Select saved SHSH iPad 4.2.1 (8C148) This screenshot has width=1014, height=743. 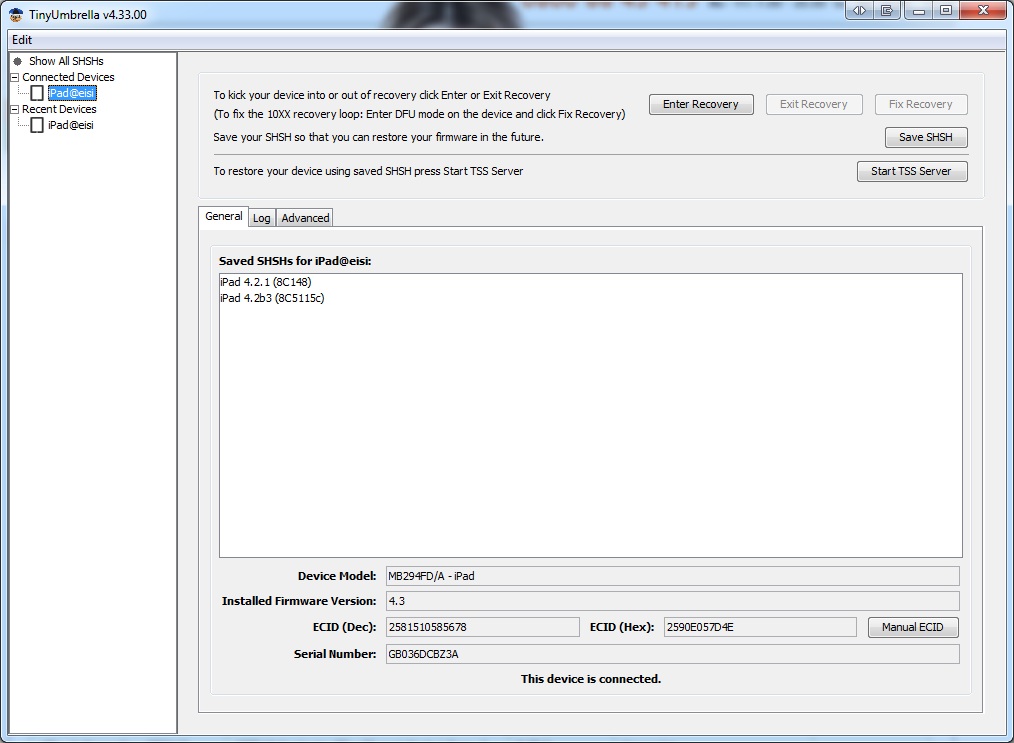pos(266,282)
